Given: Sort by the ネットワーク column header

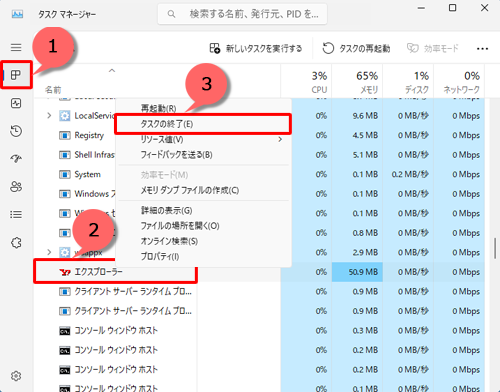Looking at the screenshot, I should [459, 82].
